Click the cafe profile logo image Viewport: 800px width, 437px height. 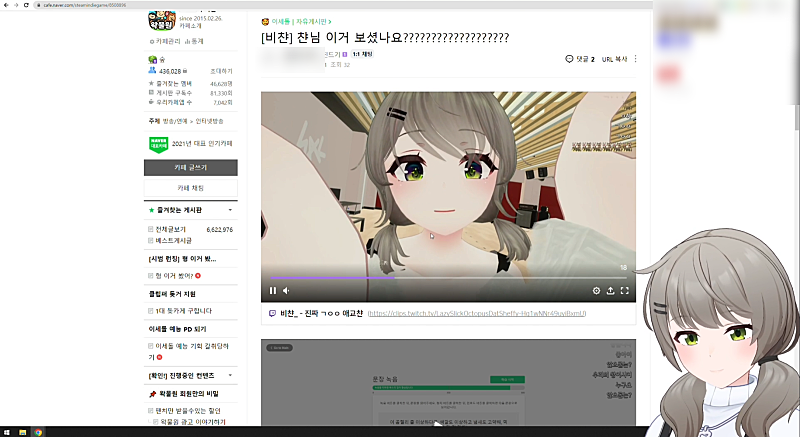pos(162,20)
